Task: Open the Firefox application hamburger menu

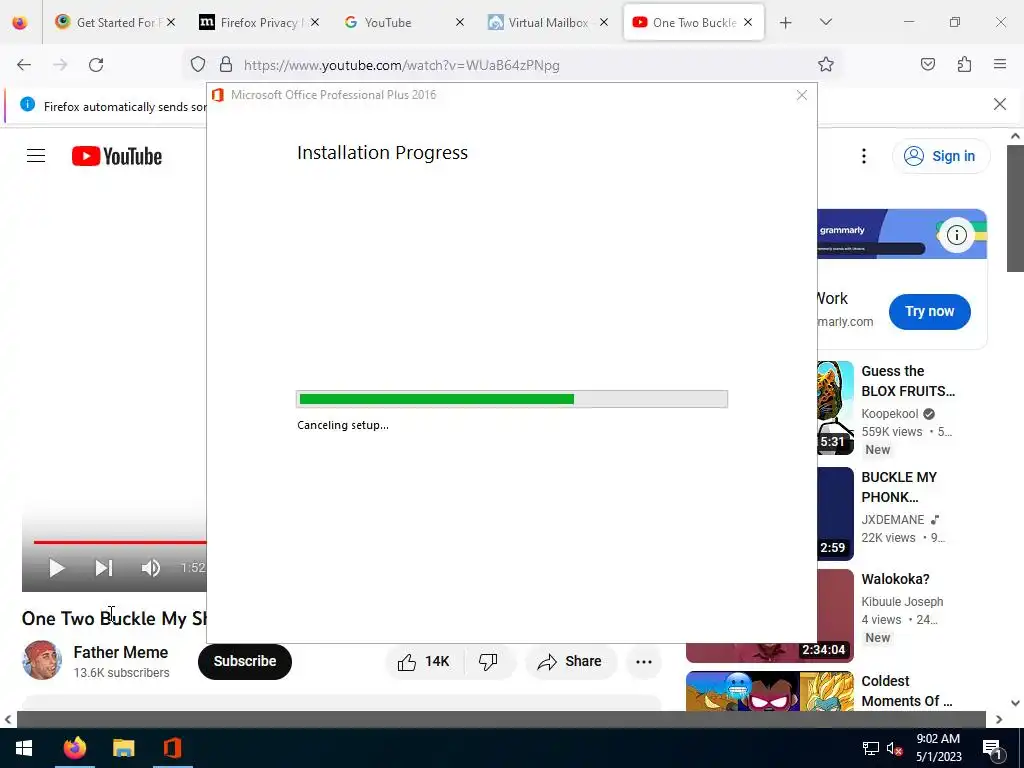Action: coord(1000,64)
